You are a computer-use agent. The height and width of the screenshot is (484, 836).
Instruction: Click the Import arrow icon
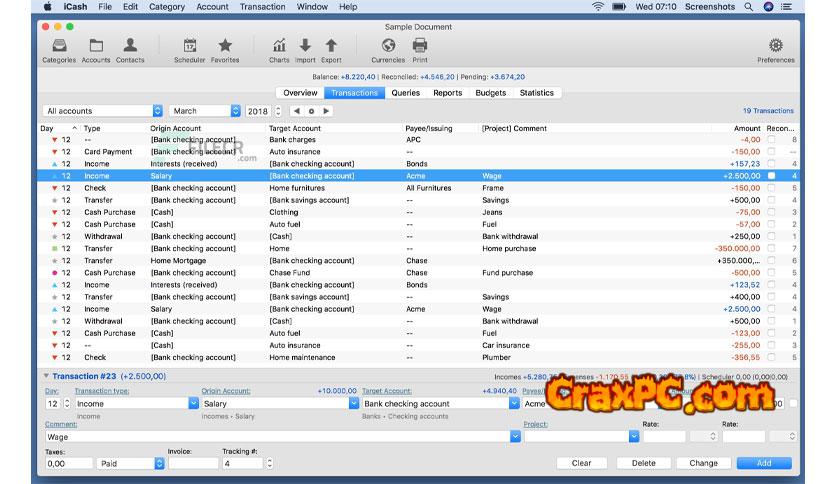coord(305,46)
